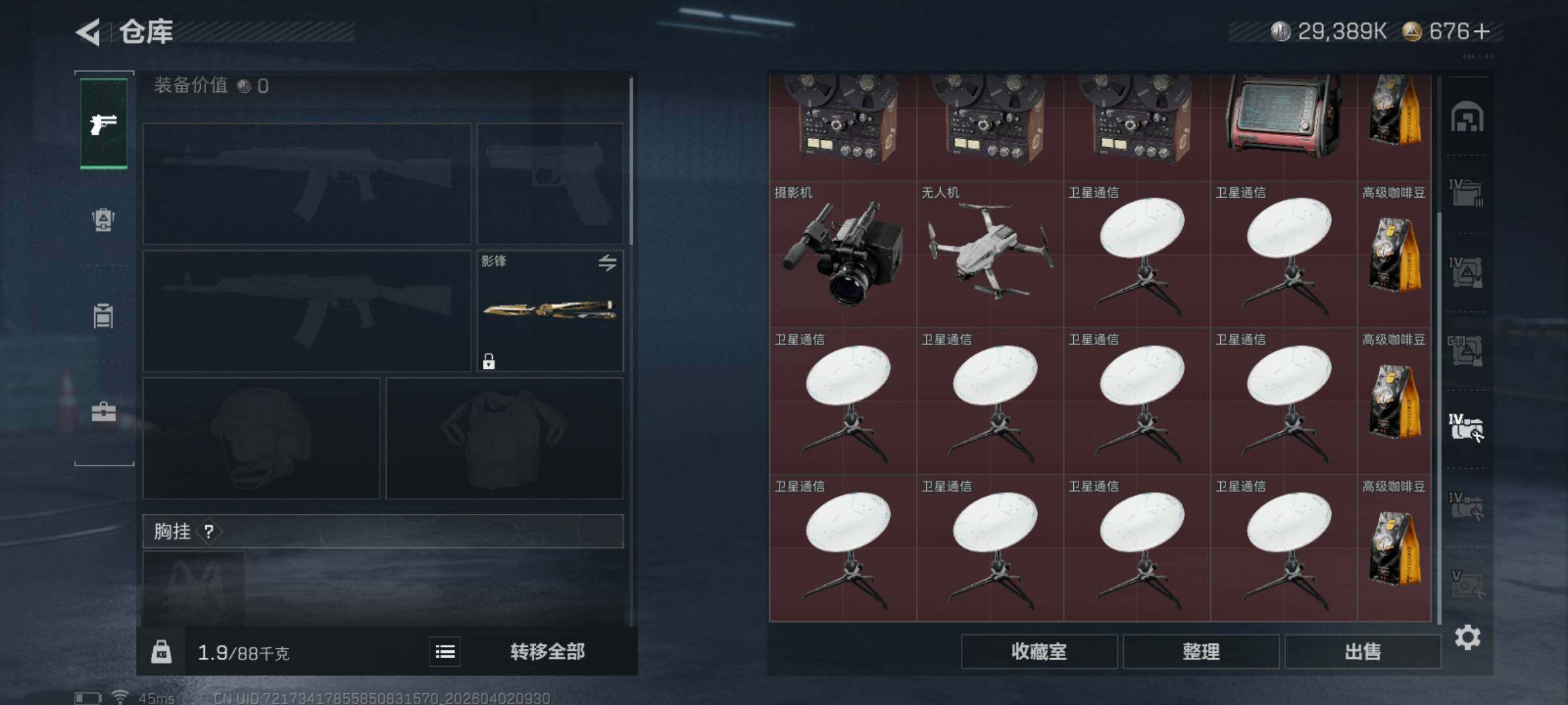Select the main stash house icon
Screen dimensions: 1568x705
coord(1467,117)
